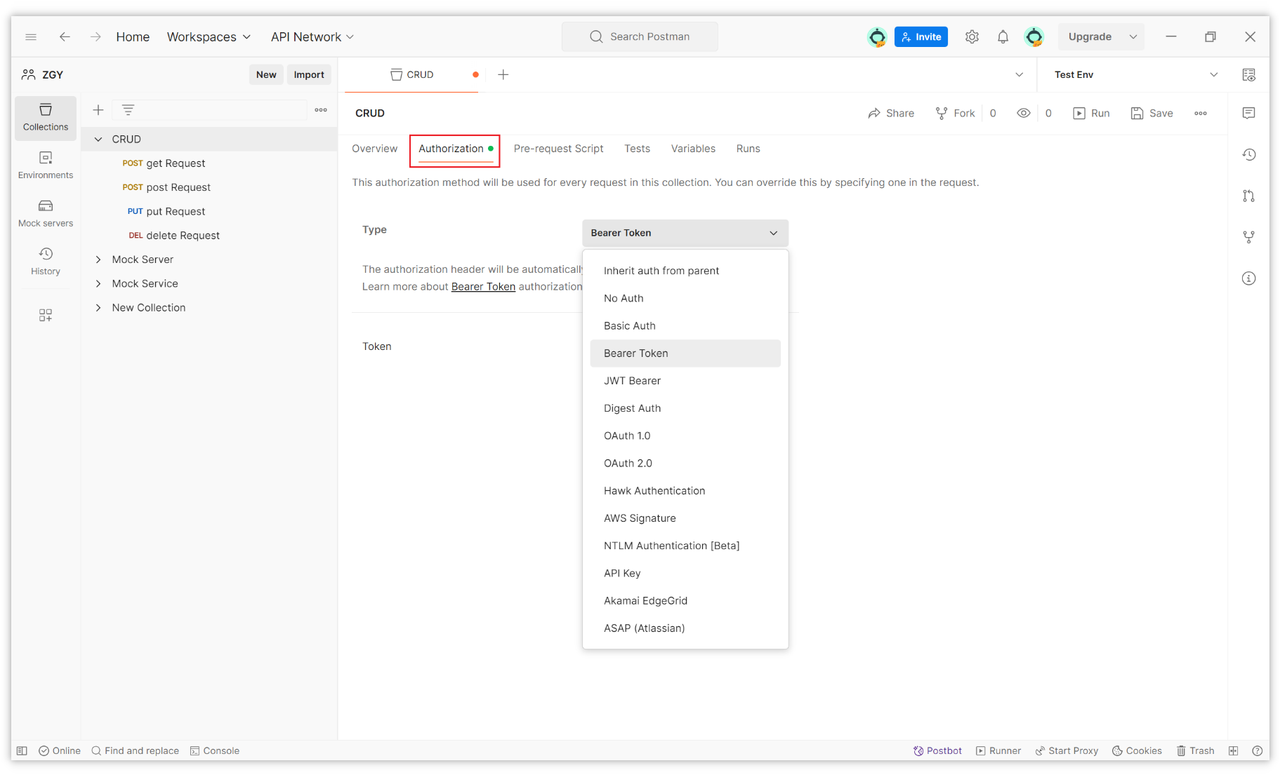Click the New button
Screen dimensions: 1280x775
pyautogui.click(x=266, y=75)
